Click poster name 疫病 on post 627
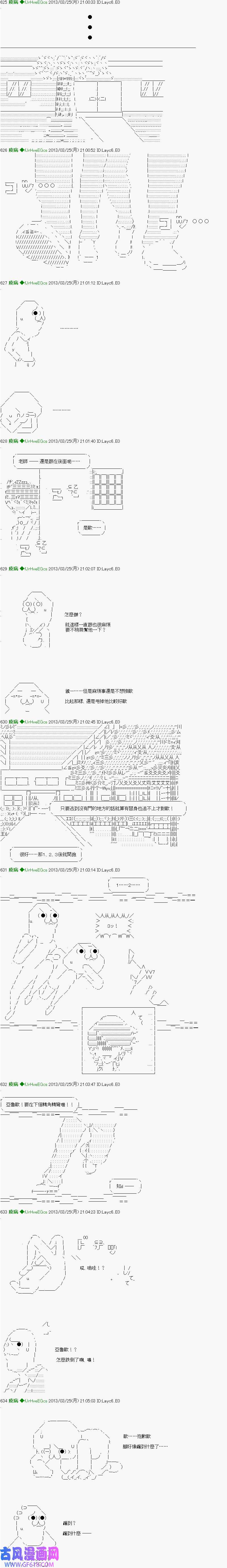 point(13,283)
